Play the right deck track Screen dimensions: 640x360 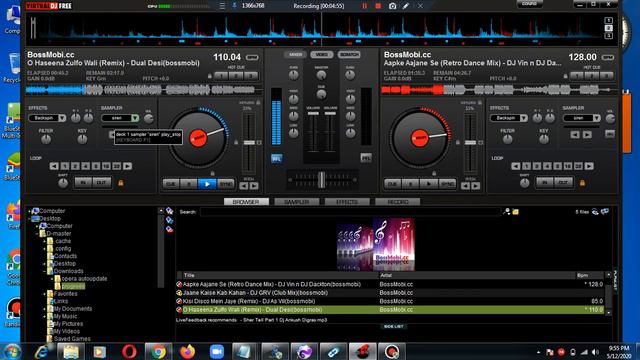click(x=428, y=184)
